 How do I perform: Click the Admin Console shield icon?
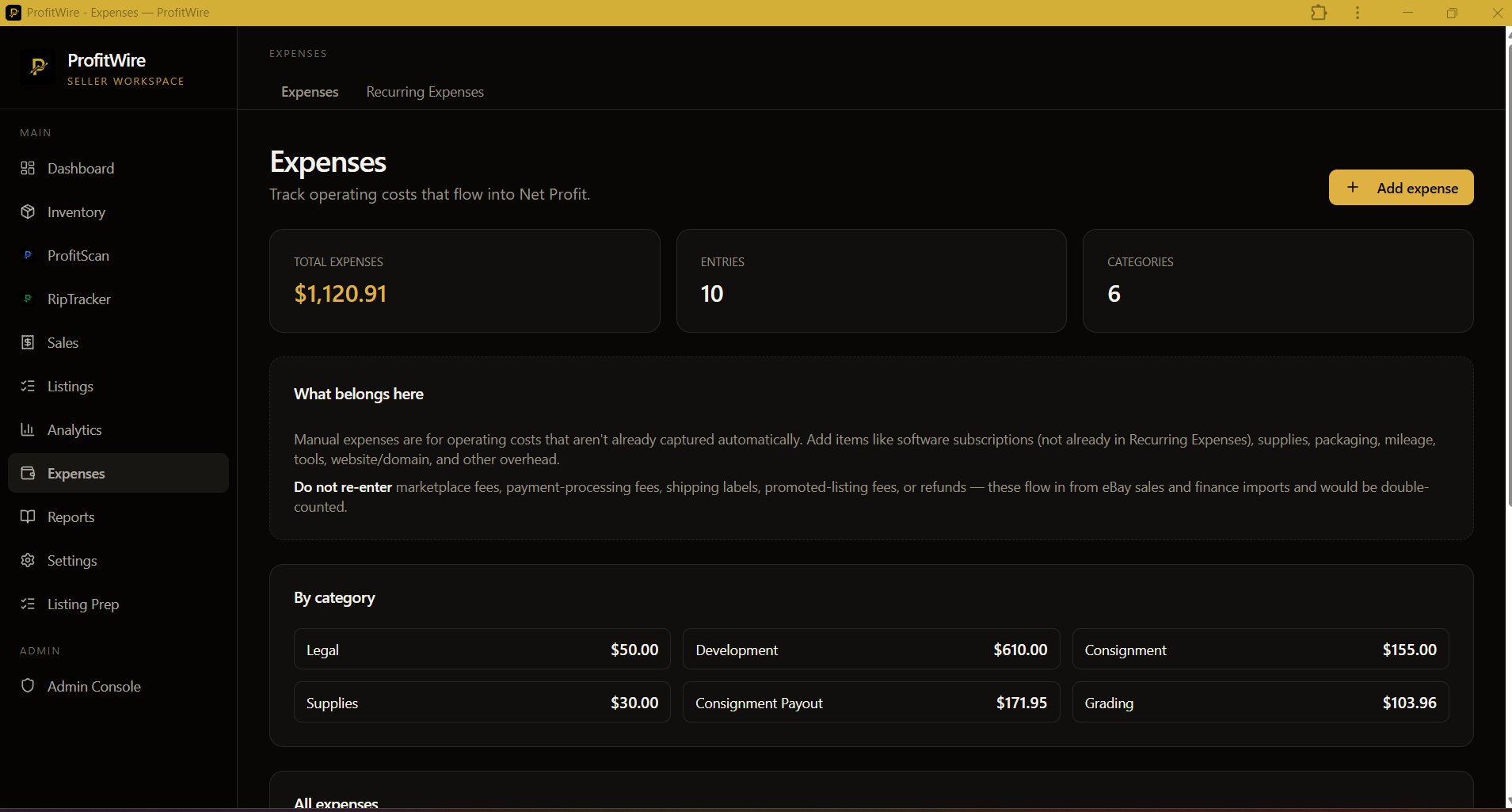click(28, 686)
